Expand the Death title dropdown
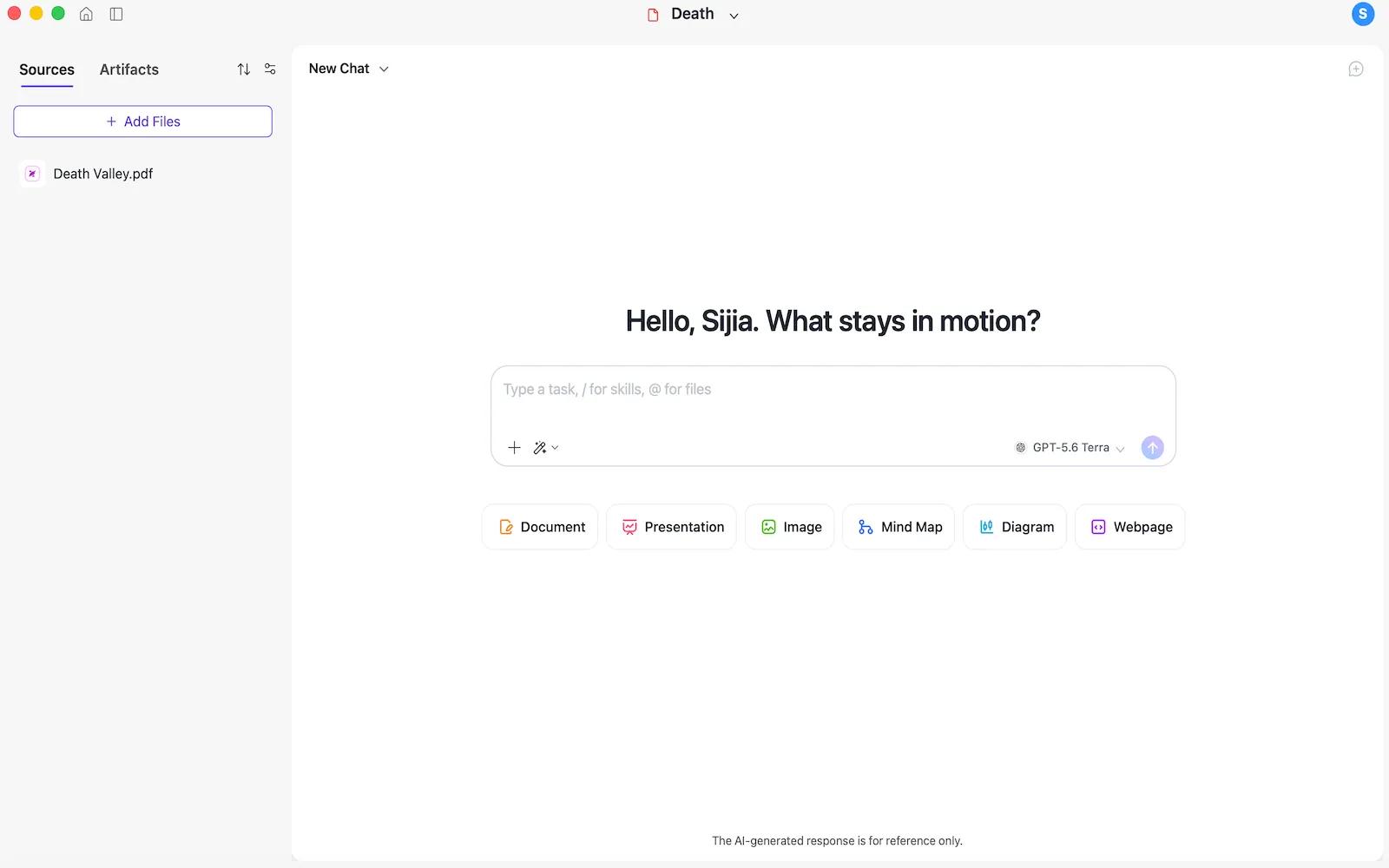Screen dimensions: 1389x868 pos(734,15)
